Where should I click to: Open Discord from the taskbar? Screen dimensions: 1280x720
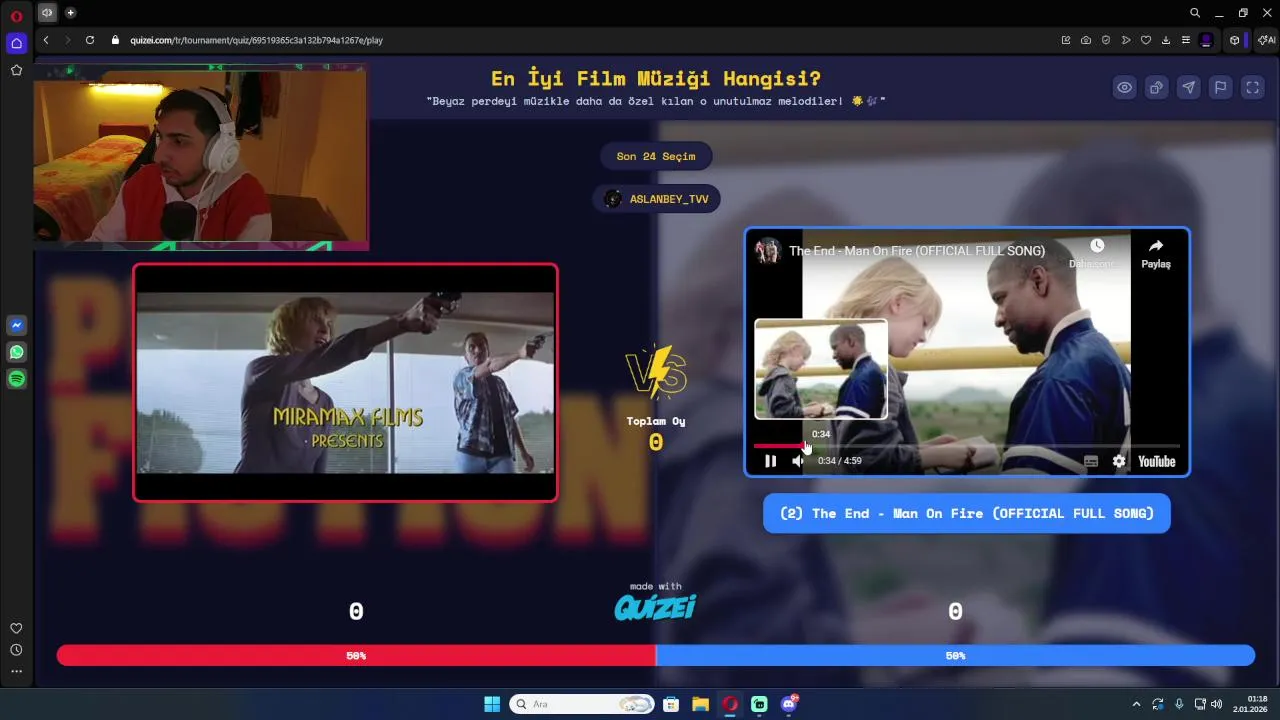(x=789, y=704)
